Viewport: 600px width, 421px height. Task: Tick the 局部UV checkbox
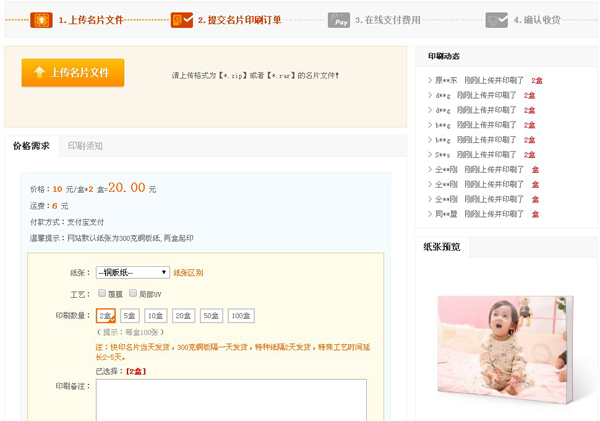(133, 293)
